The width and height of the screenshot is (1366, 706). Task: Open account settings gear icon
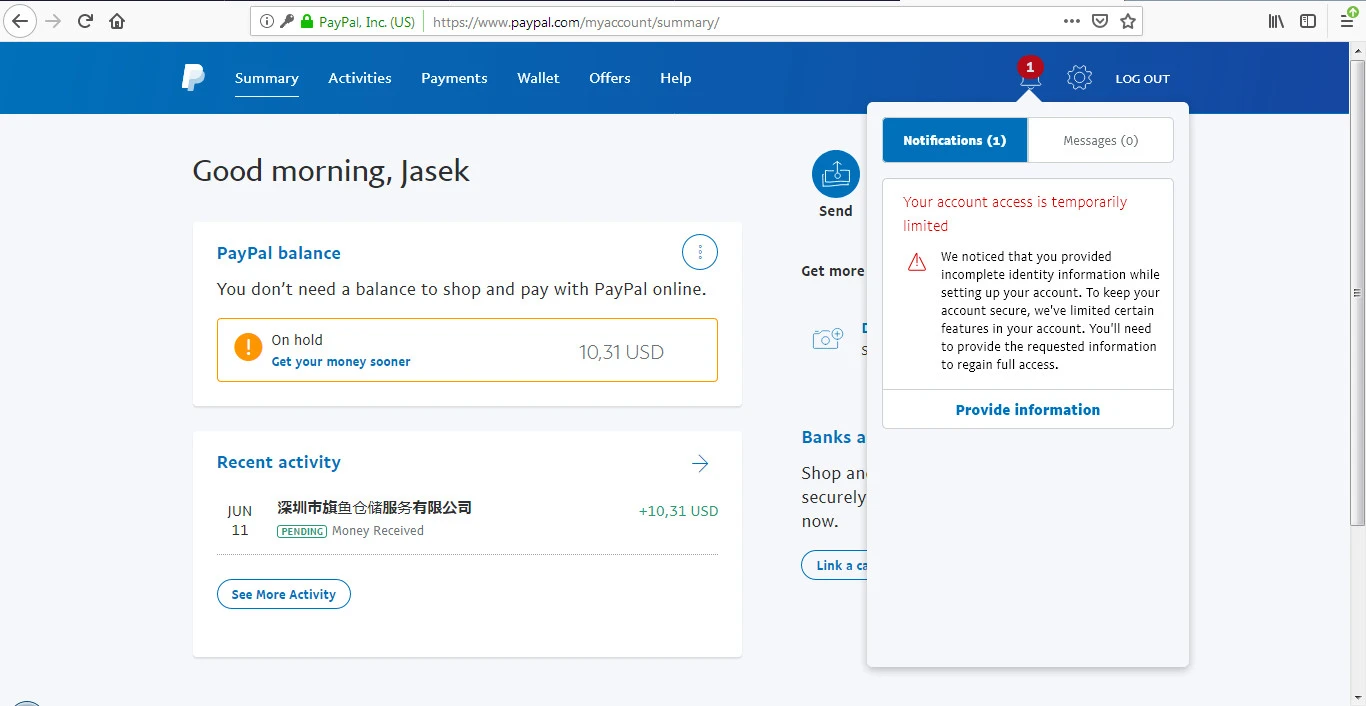(x=1079, y=78)
